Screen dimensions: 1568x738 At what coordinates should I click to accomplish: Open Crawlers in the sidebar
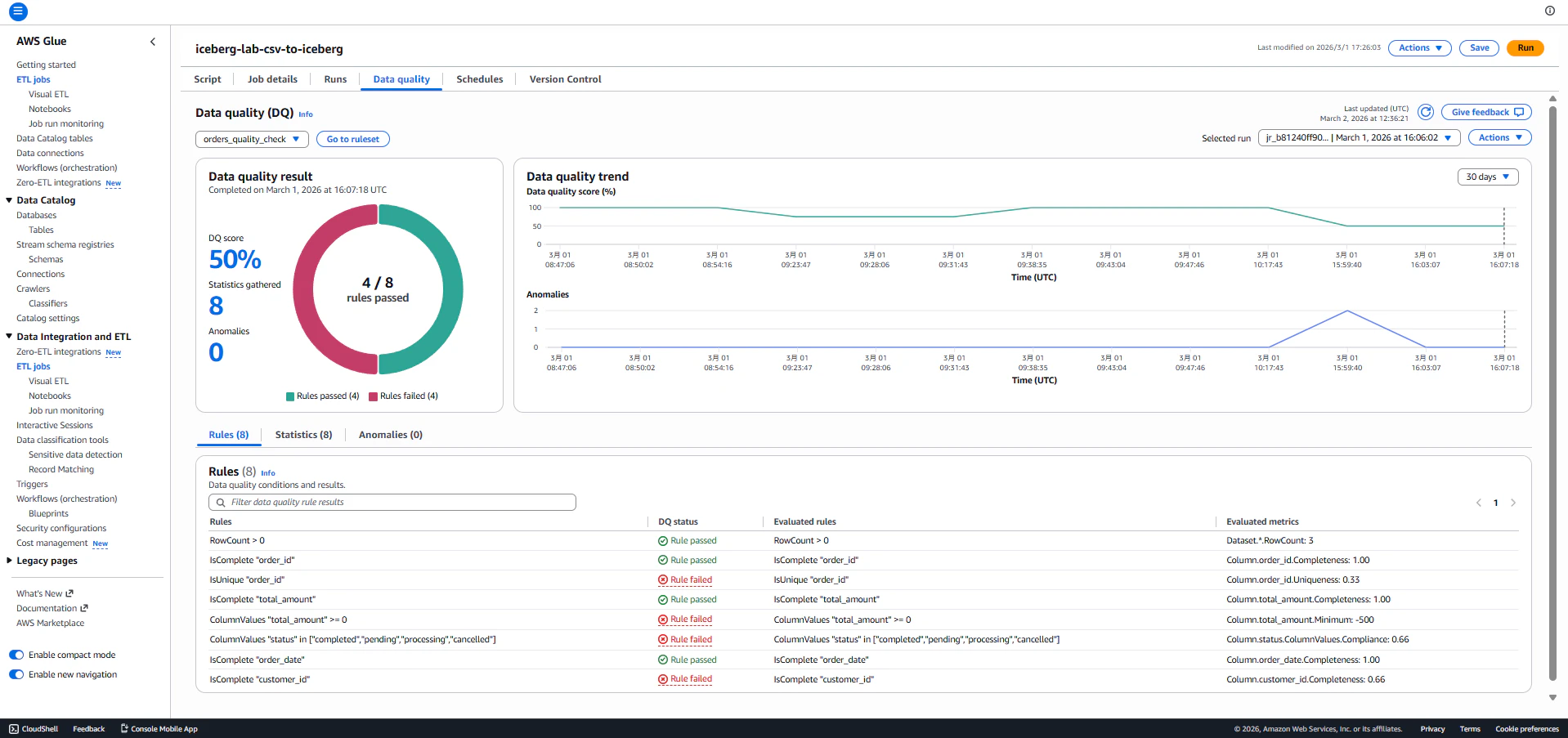(x=34, y=289)
